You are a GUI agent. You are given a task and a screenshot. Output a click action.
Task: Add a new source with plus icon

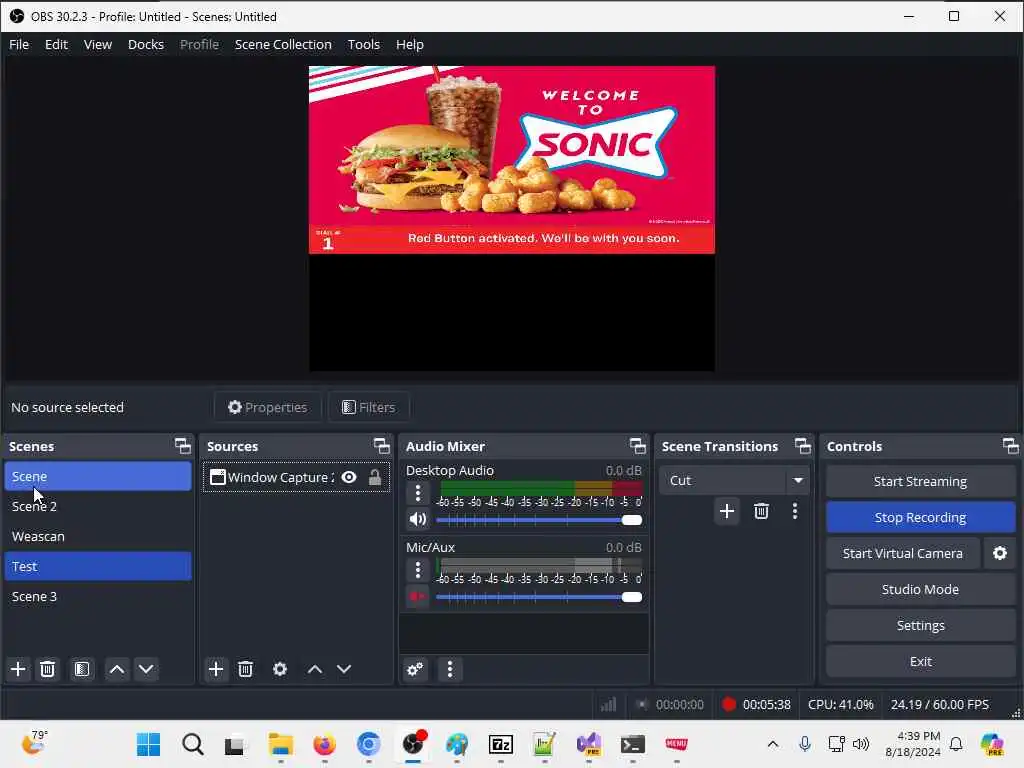(x=216, y=669)
